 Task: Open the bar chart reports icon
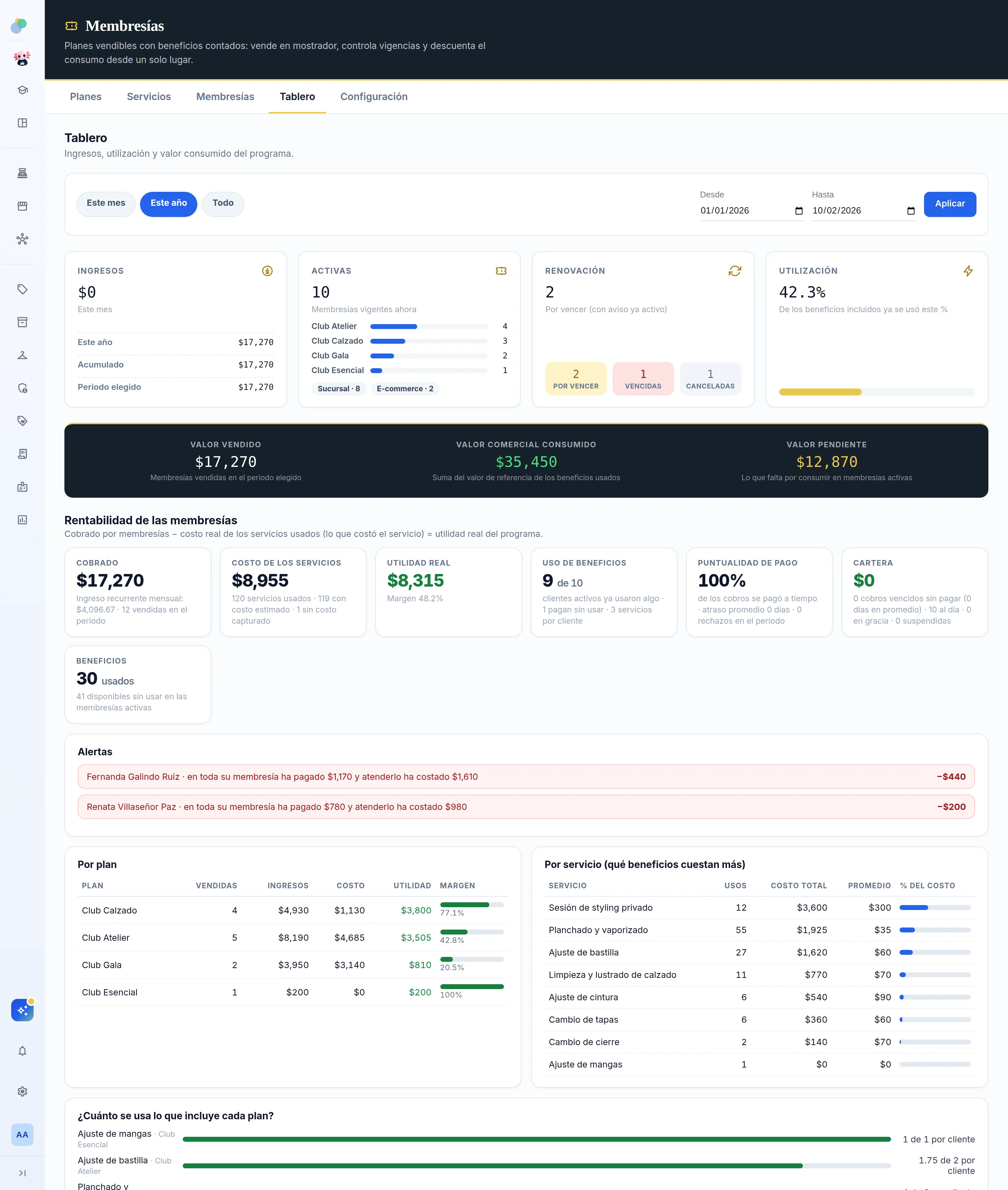tap(22, 520)
